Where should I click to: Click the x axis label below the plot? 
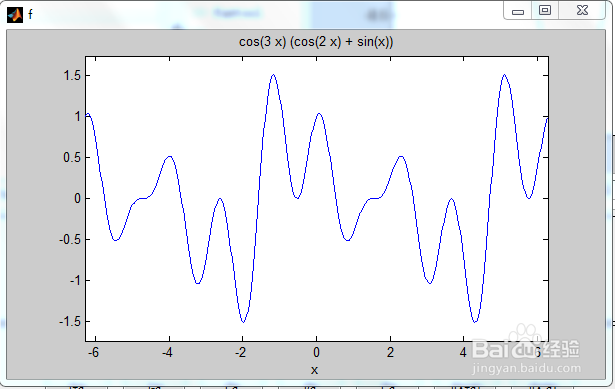pyautogui.click(x=314, y=370)
